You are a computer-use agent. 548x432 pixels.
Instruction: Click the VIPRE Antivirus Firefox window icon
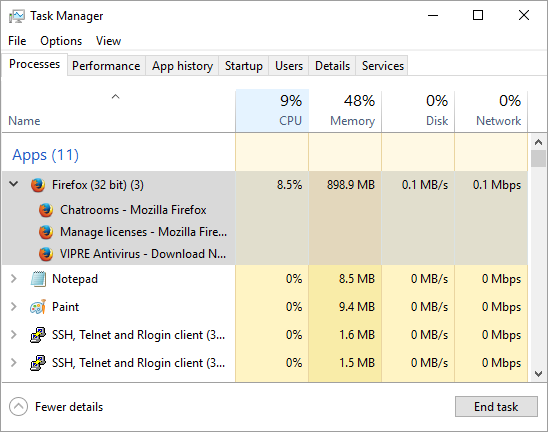click(x=46, y=254)
